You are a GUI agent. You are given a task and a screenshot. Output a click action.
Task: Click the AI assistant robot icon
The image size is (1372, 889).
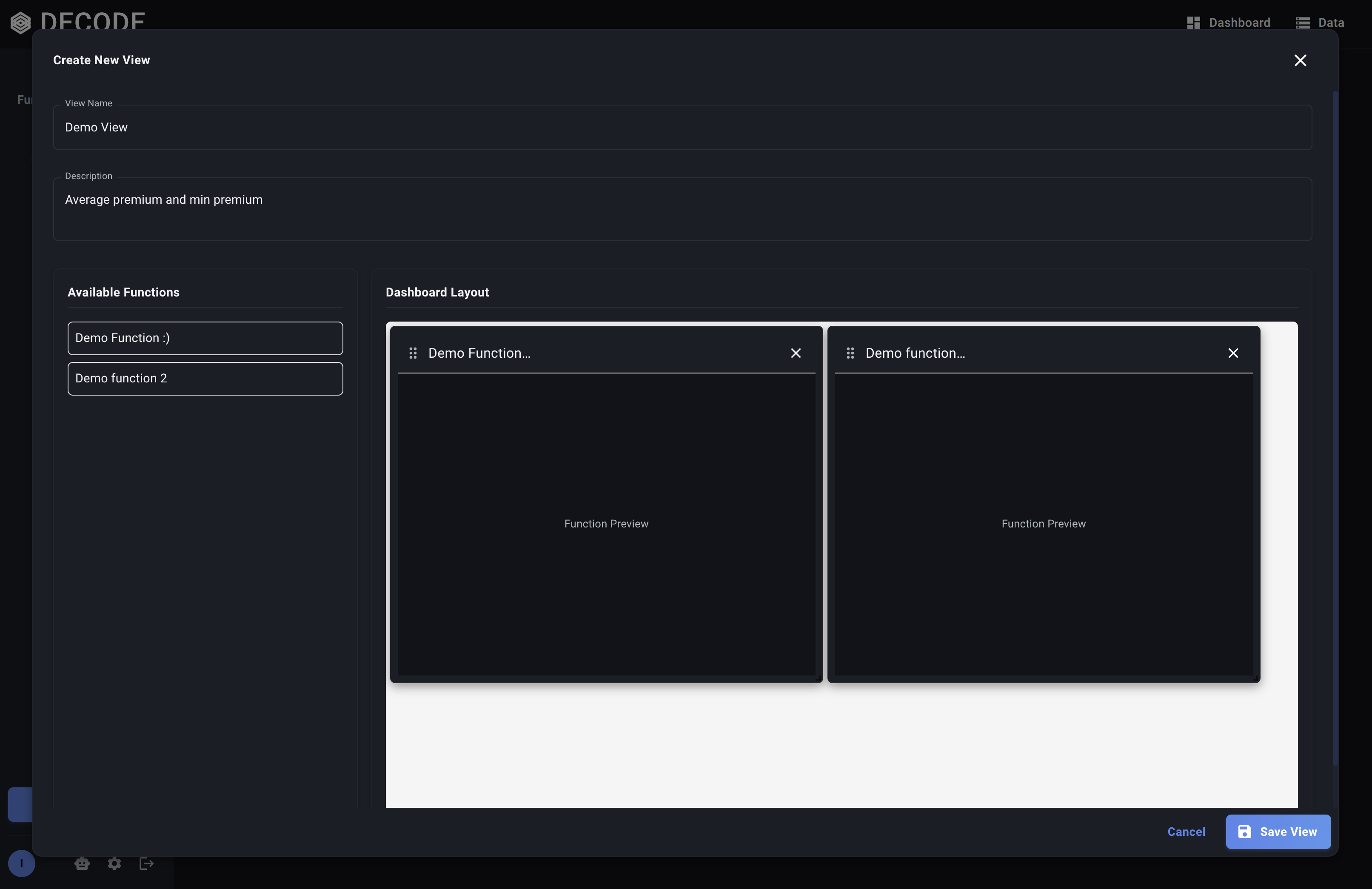pos(81,863)
